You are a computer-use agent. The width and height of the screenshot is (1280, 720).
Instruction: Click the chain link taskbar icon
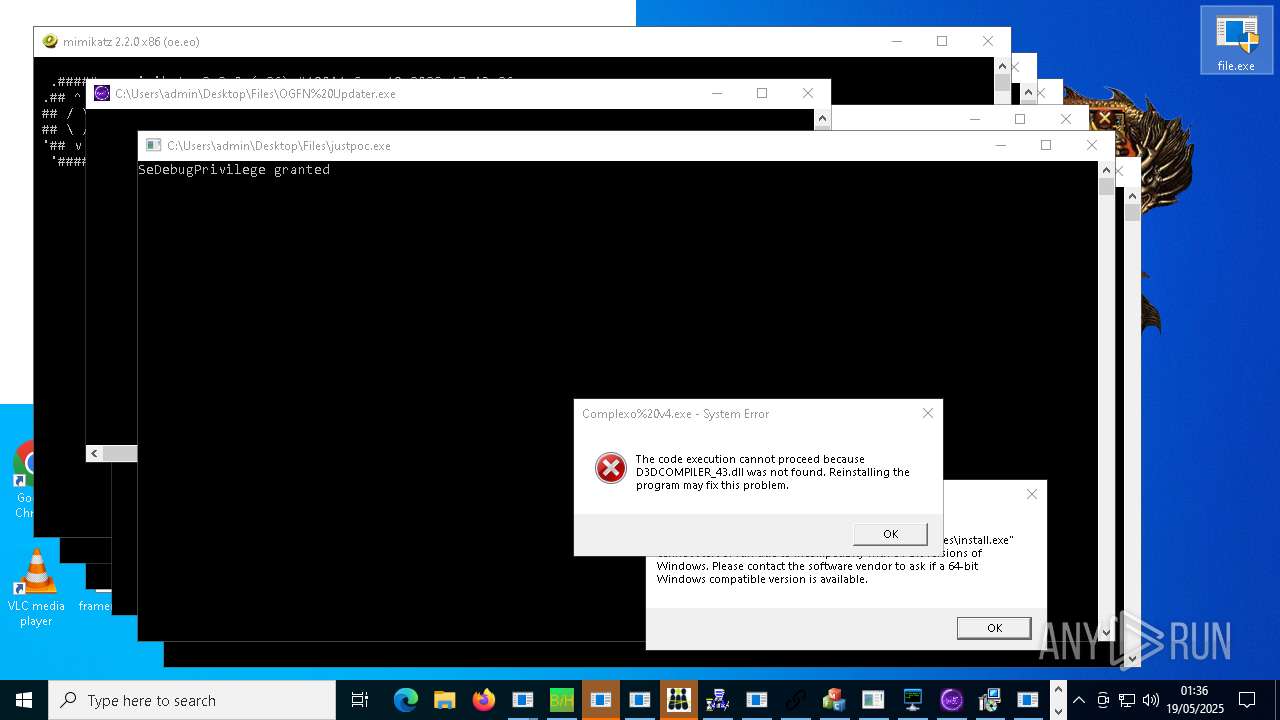[x=796, y=700]
